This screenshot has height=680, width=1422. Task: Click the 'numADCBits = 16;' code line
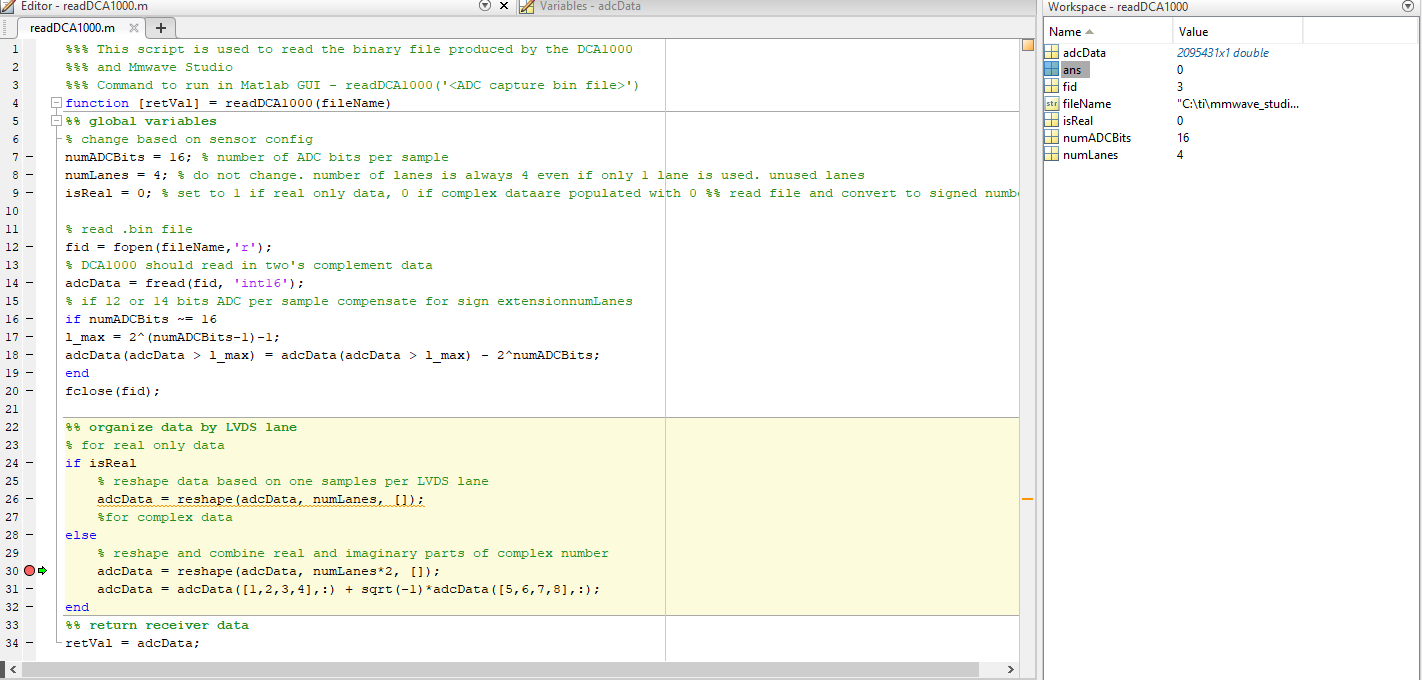(x=128, y=157)
